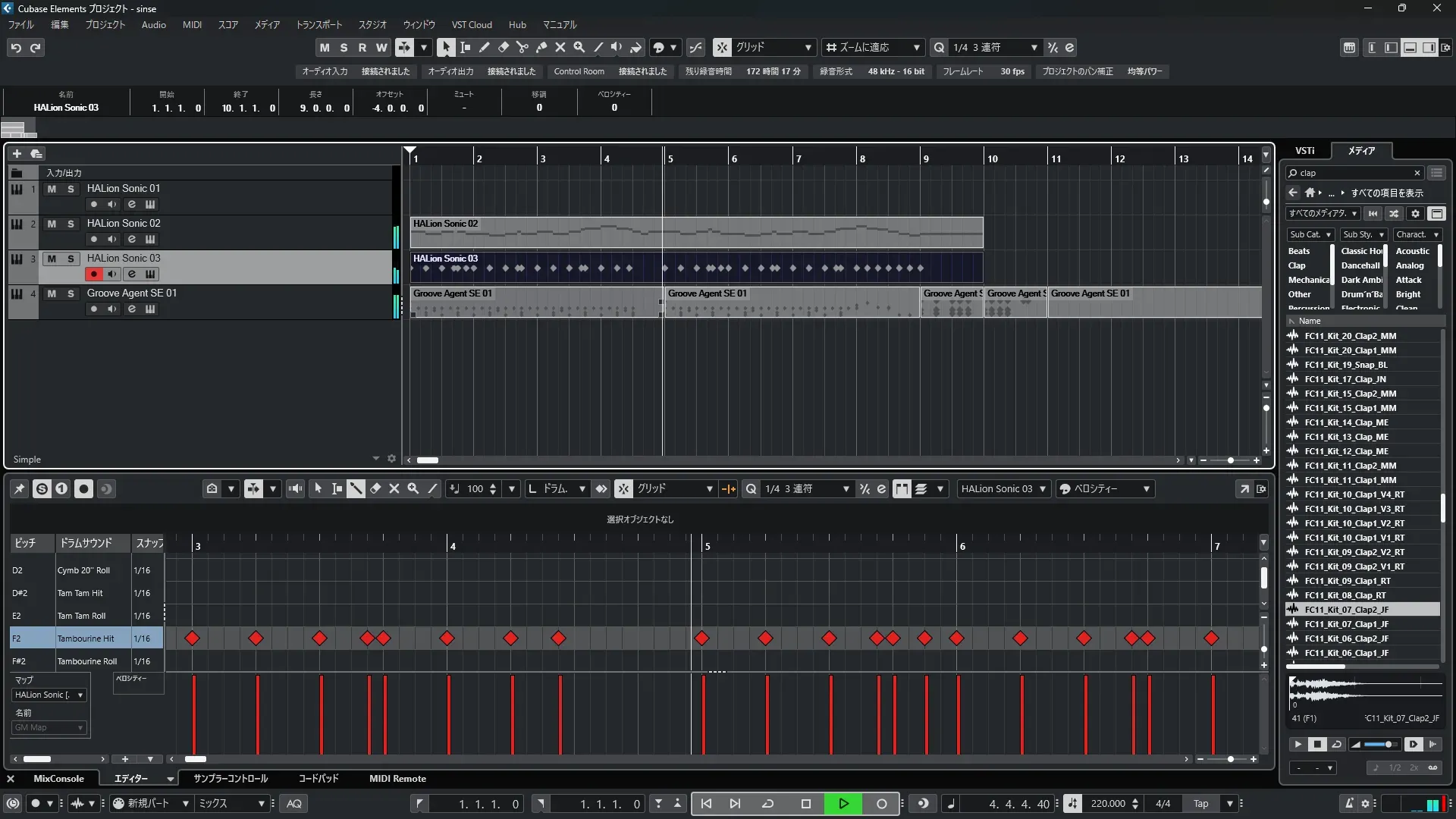This screenshot has height=819, width=1456.
Task: Open the main toolbar quantize preset dropdown
Action: click(x=1034, y=48)
